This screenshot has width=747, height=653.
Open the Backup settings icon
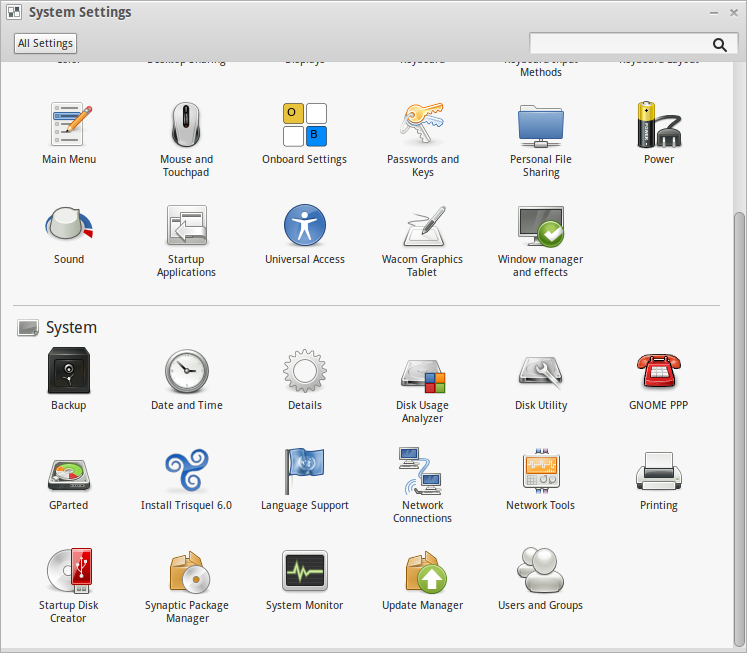[x=69, y=372]
